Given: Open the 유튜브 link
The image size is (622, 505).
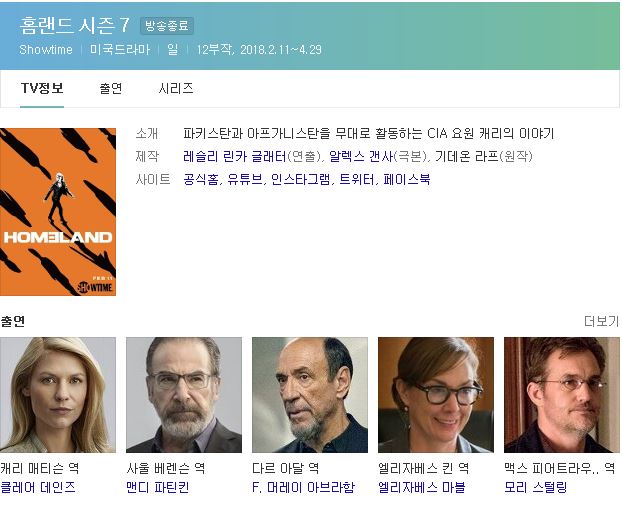Looking at the screenshot, I should pos(244,179).
